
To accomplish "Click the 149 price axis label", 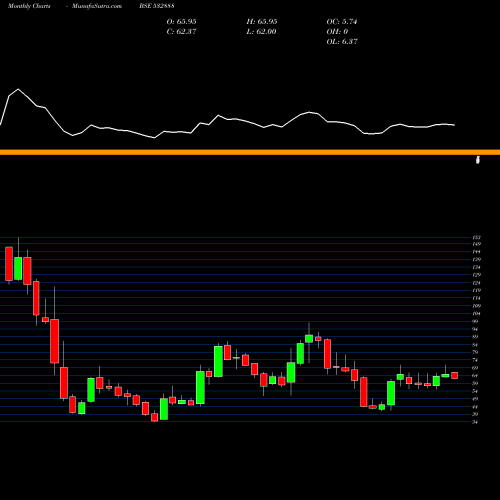I will (x=477, y=244).
